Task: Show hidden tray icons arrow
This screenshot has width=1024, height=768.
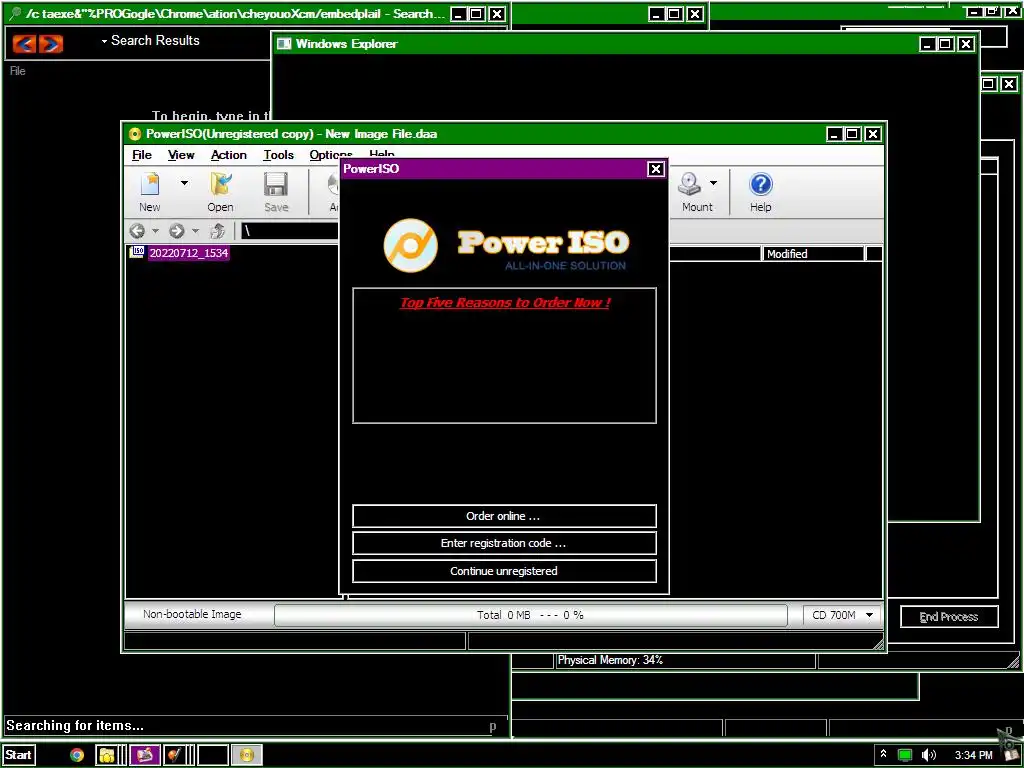Action: click(x=884, y=754)
